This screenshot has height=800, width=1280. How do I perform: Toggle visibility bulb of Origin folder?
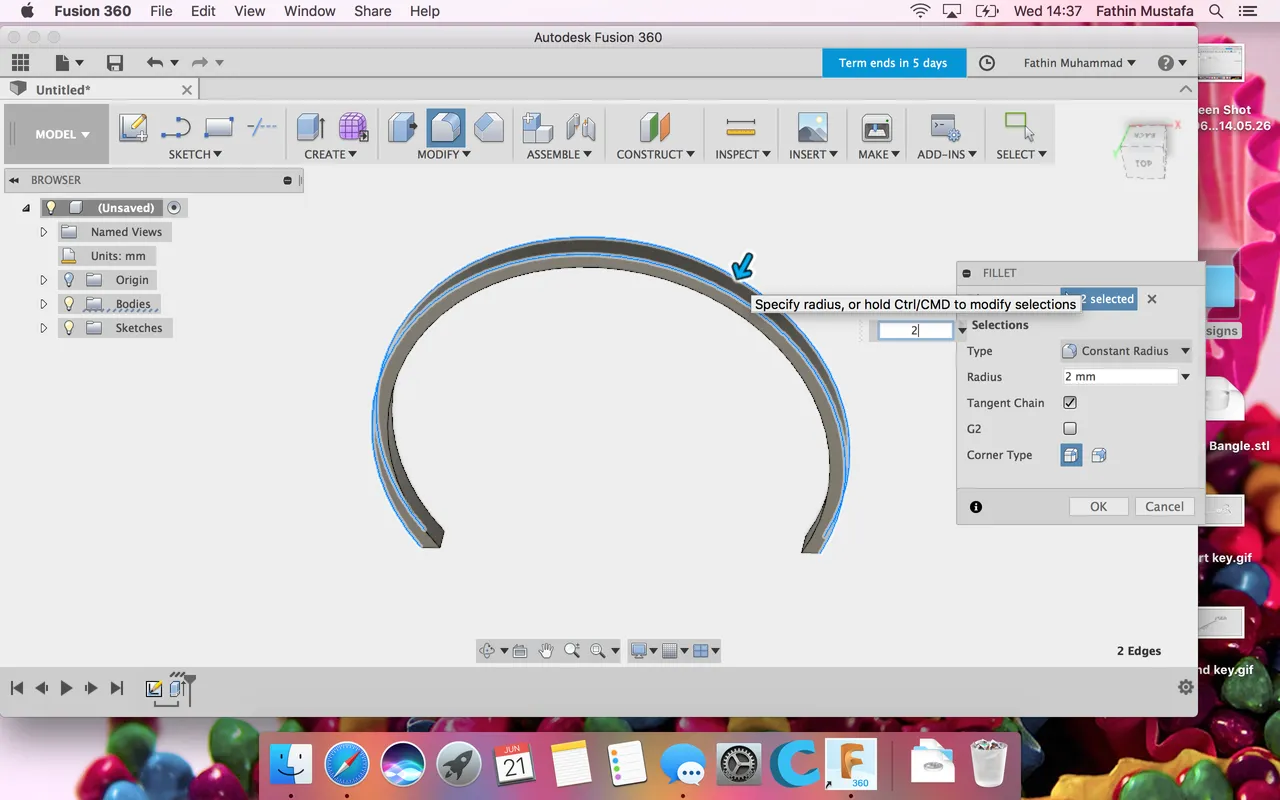(x=69, y=280)
